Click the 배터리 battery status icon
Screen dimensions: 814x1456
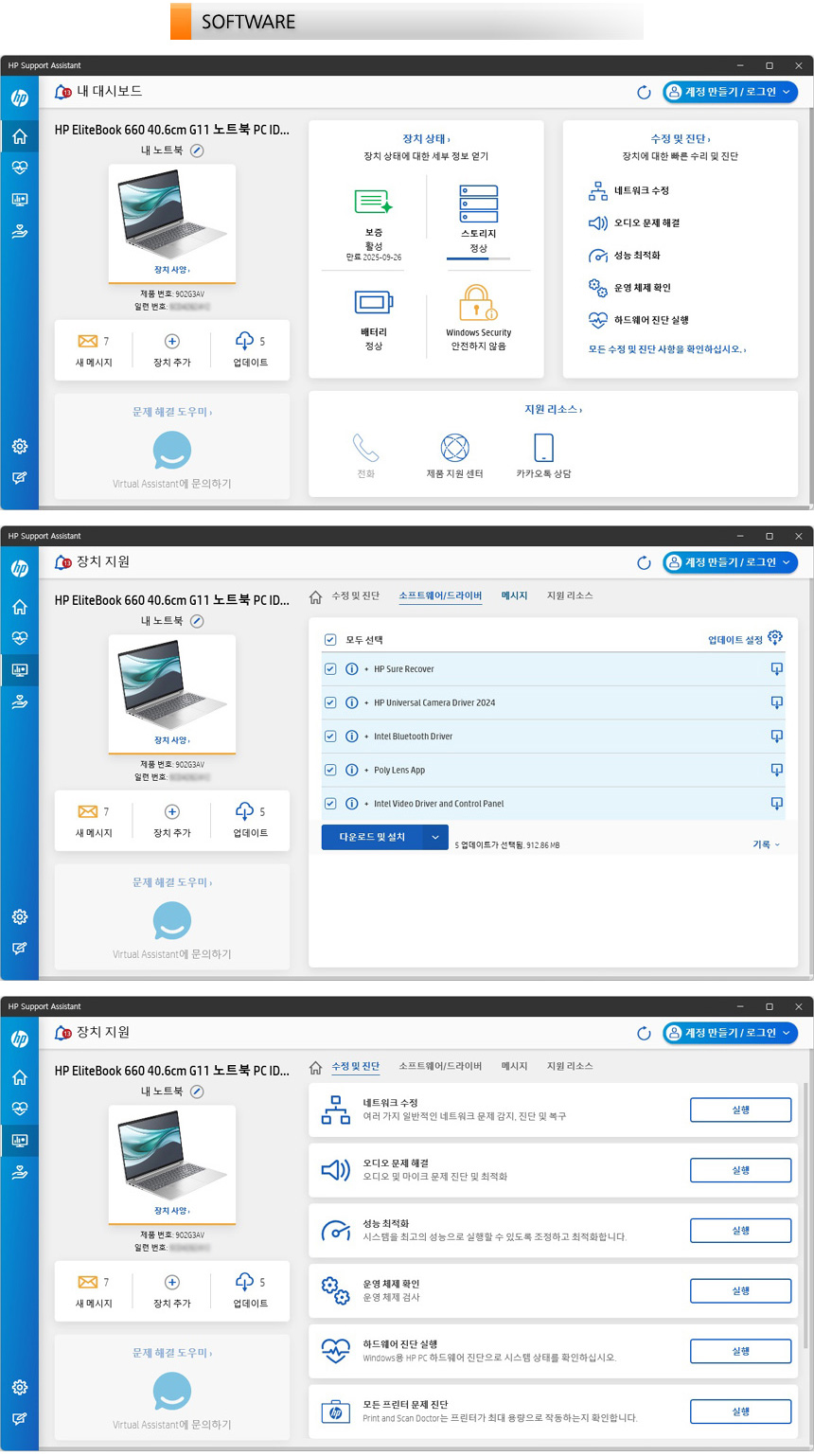pyautogui.click(x=373, y=303)
